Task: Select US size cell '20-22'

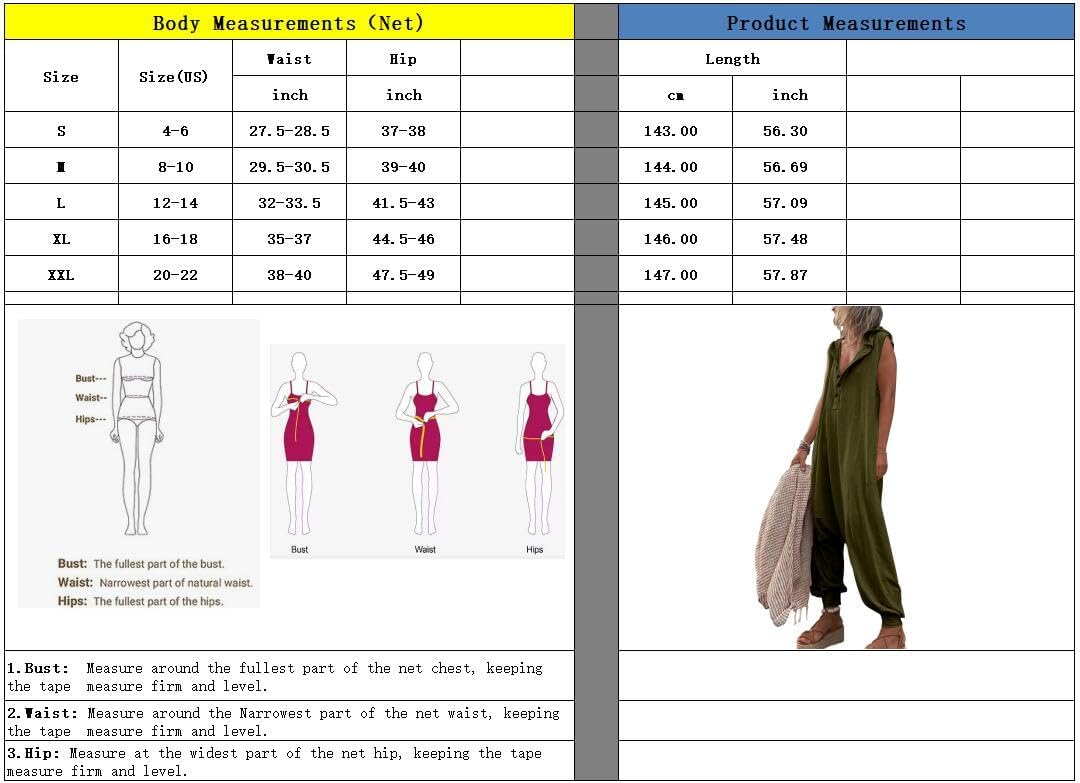Action: pyautogui.click(x=175, y=274)
